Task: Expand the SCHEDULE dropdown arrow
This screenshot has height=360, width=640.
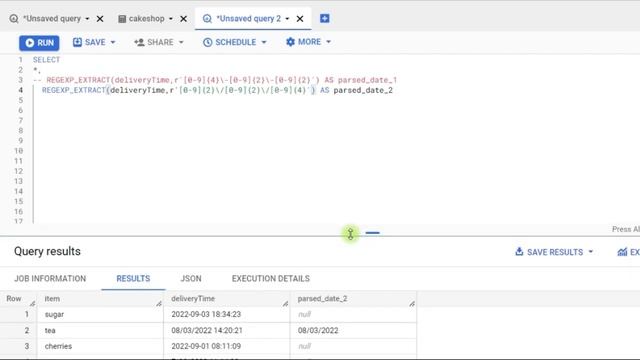Action: point(264,42)
